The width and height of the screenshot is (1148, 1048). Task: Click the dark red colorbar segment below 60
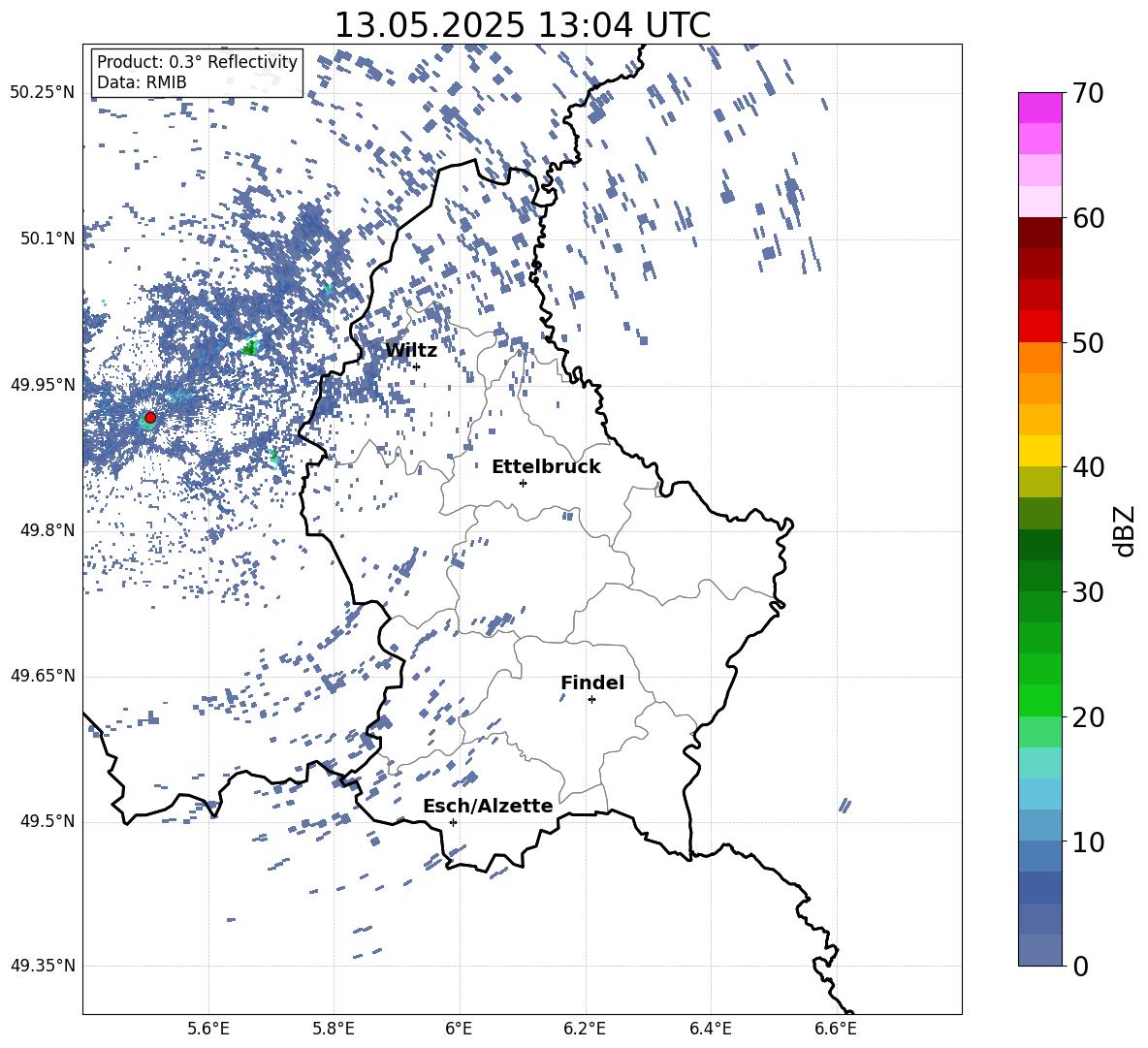pos(1040,233)
